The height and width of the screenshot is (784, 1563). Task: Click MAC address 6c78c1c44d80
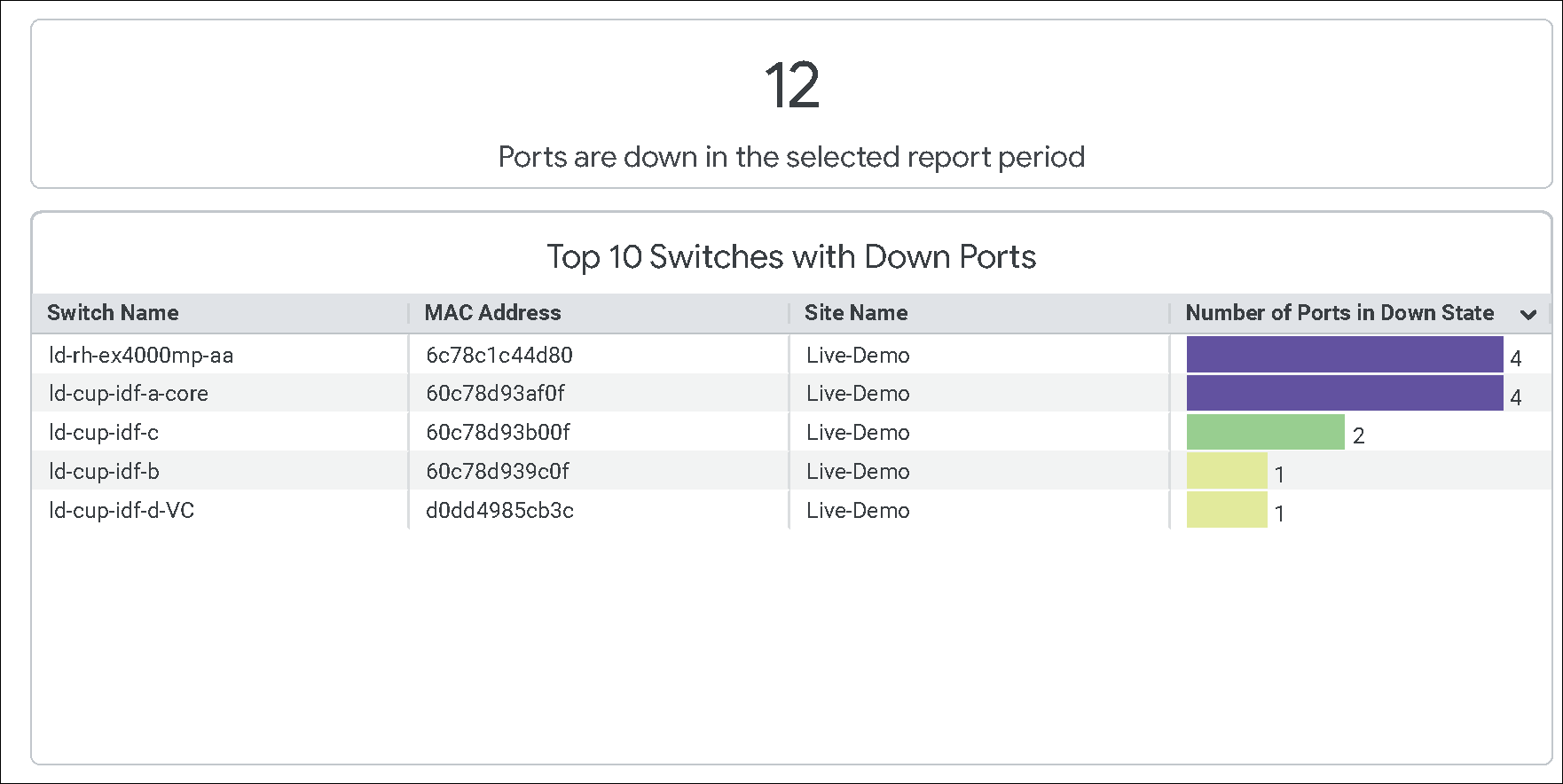[x=499, y=356]
